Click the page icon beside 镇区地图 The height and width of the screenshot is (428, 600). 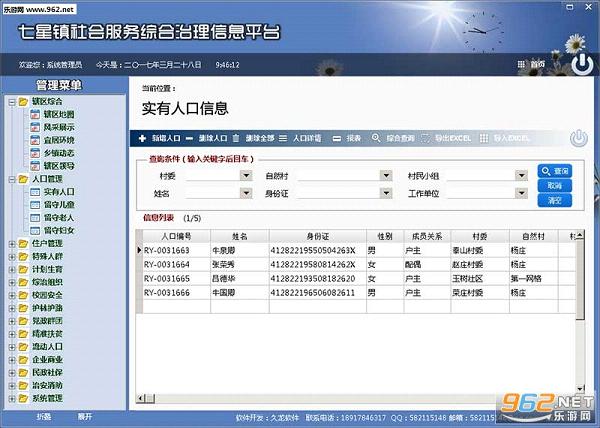pyautogui.click(x=35, y=114)
